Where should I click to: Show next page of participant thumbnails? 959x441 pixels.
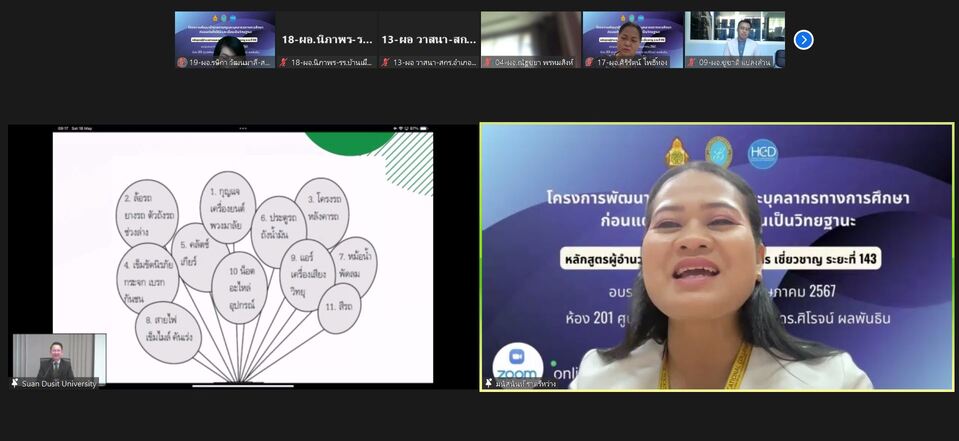click(x=803, y=40)
